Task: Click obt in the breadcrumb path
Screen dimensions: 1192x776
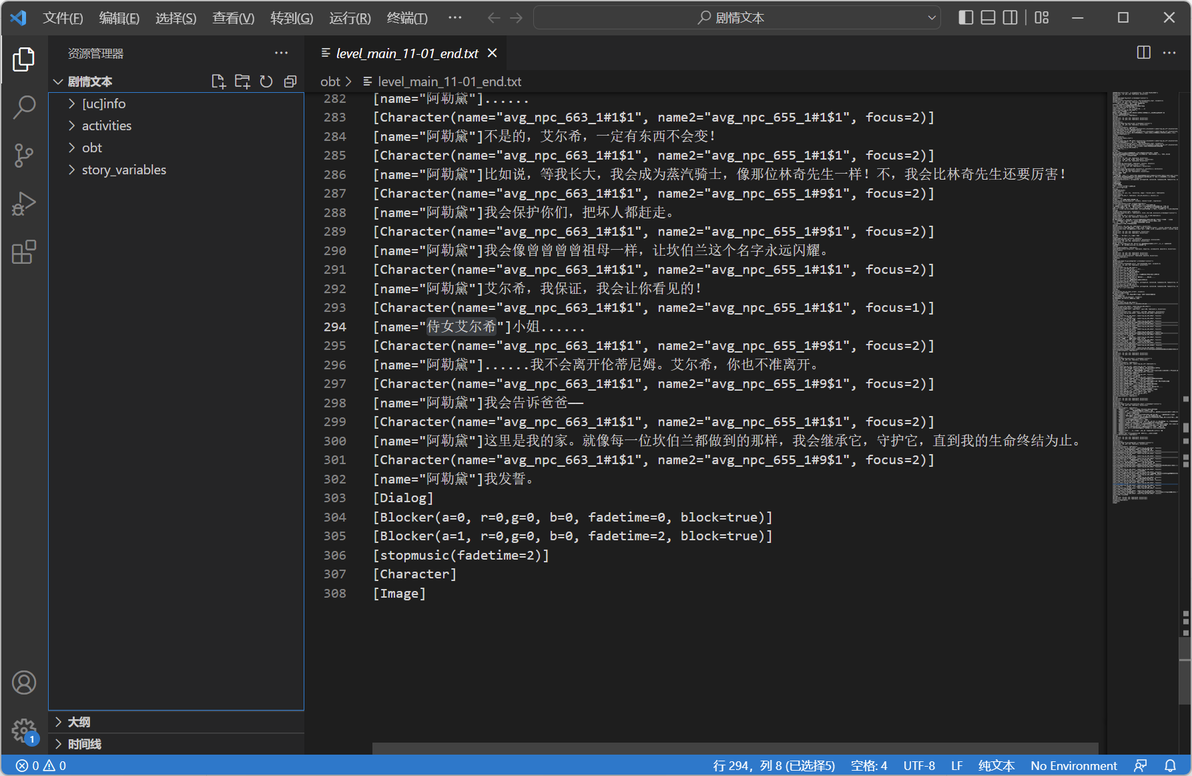Action: 330,81
